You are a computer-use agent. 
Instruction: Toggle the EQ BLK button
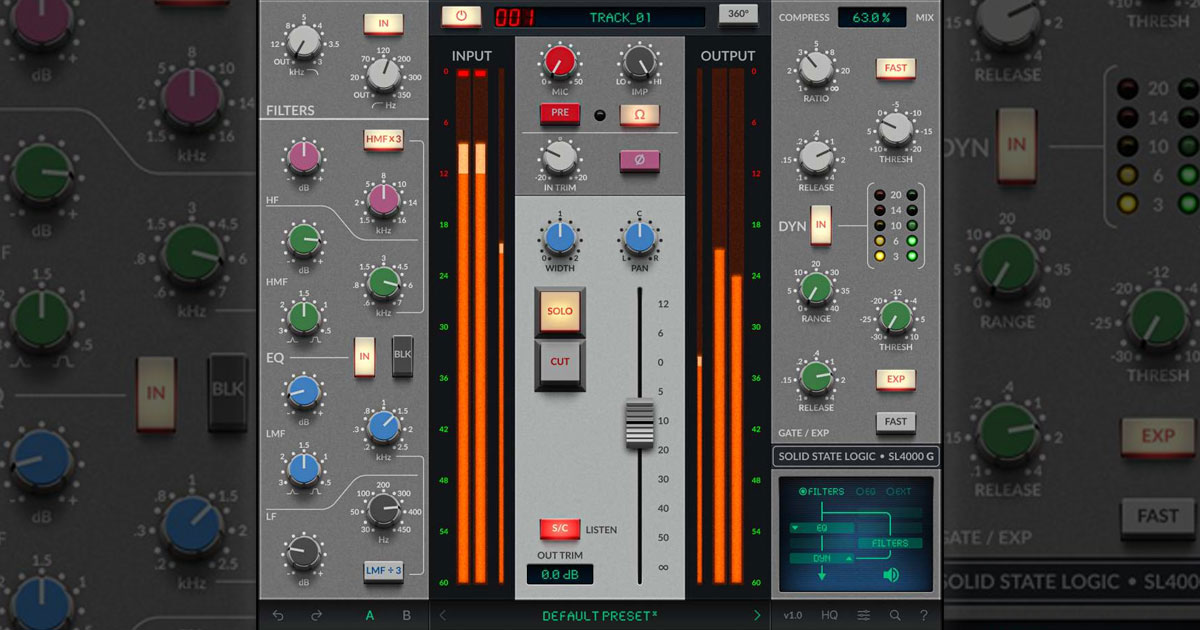coord(403,356)
